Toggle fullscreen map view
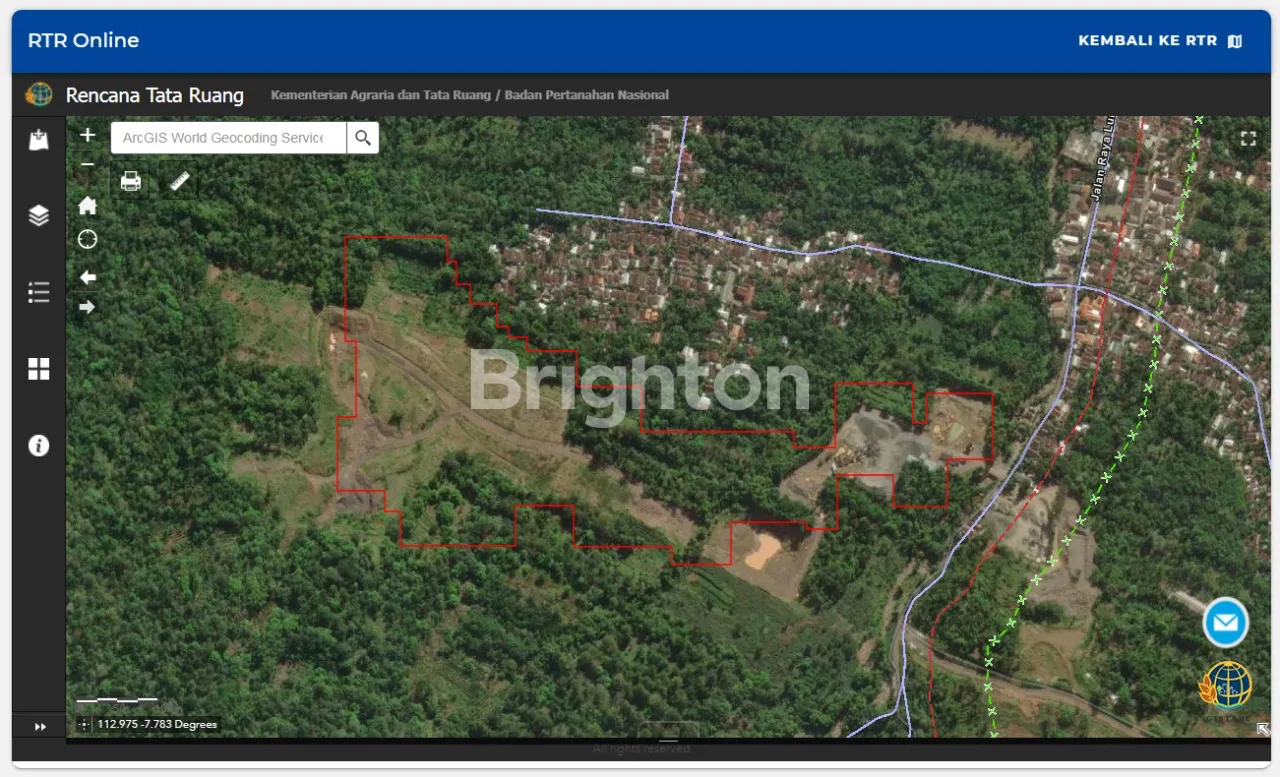Image resolution: width=1280 pixels, height=777 pixels. tap(1248, 139)
